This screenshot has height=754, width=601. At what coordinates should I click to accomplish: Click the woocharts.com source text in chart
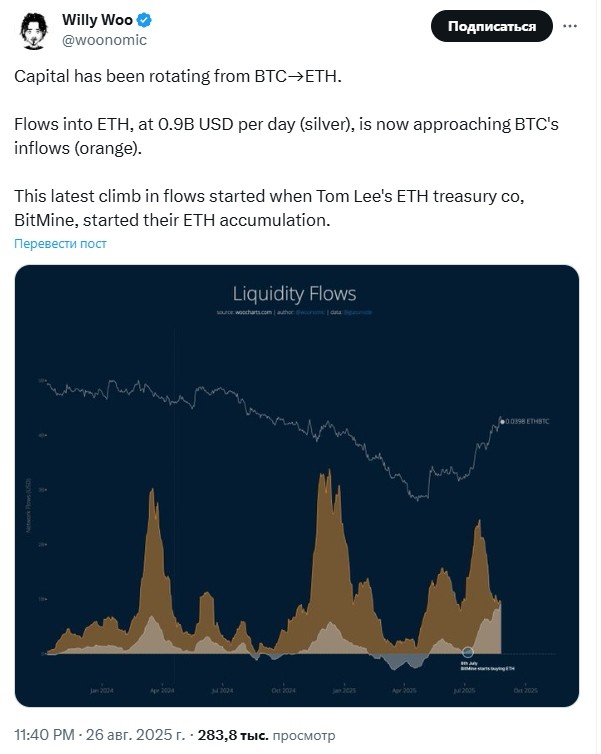[240, 313]
